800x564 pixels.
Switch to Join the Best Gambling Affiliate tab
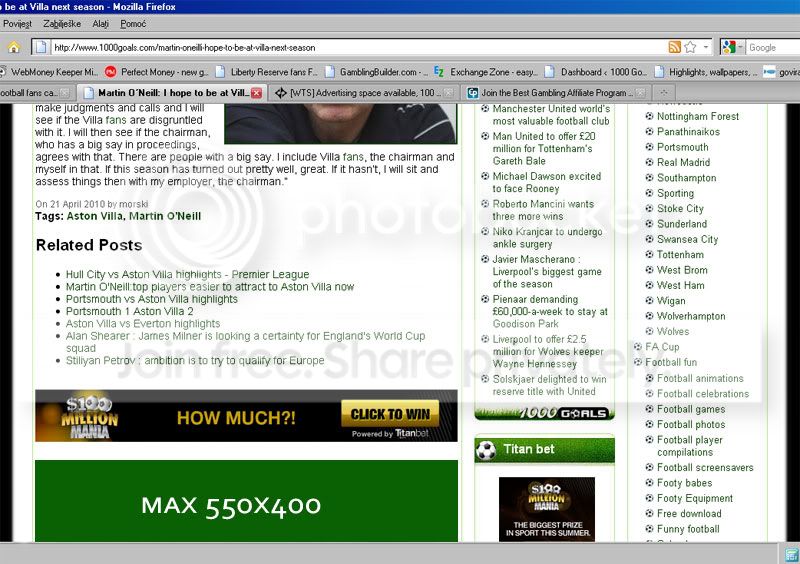coord(551,93)
